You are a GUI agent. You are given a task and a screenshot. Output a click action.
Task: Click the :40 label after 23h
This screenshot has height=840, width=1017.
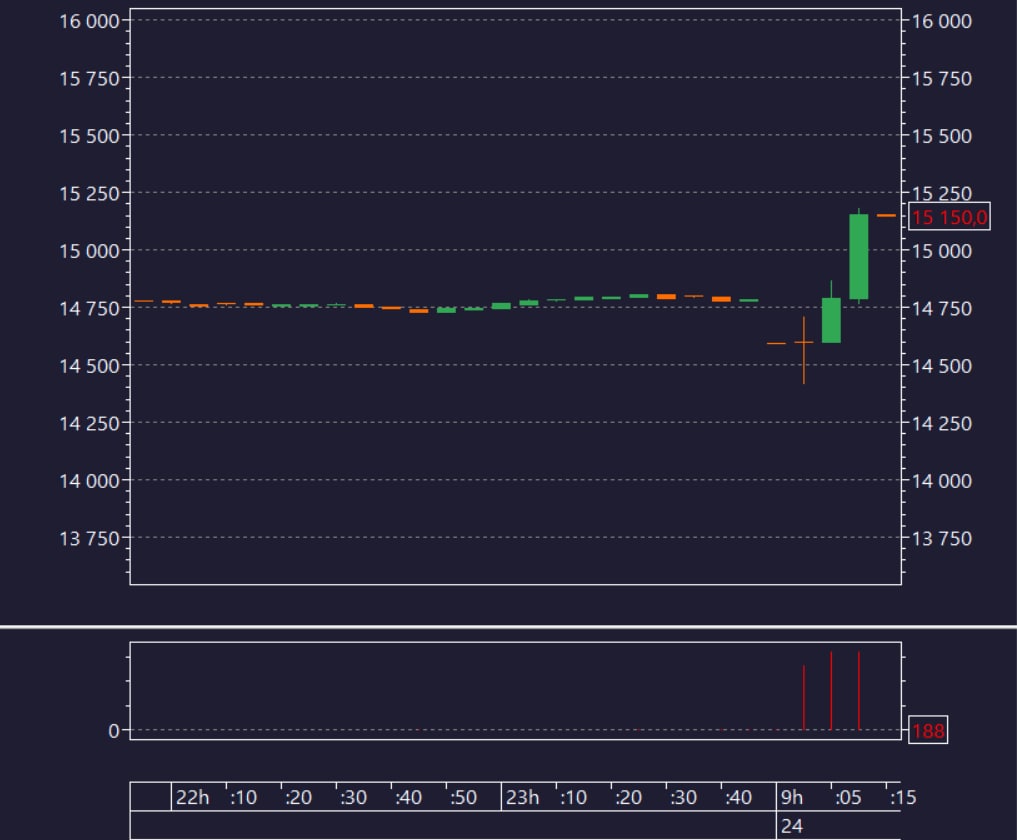point(738,797)
